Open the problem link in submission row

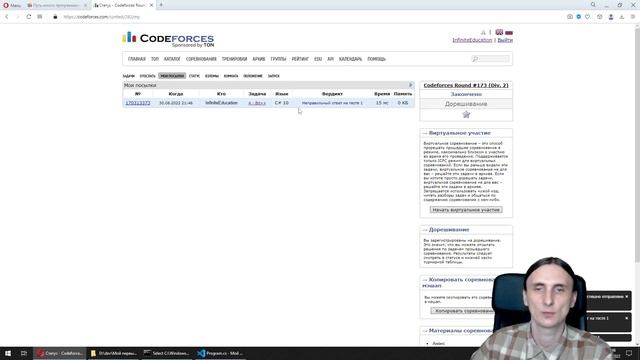(257, 103)
